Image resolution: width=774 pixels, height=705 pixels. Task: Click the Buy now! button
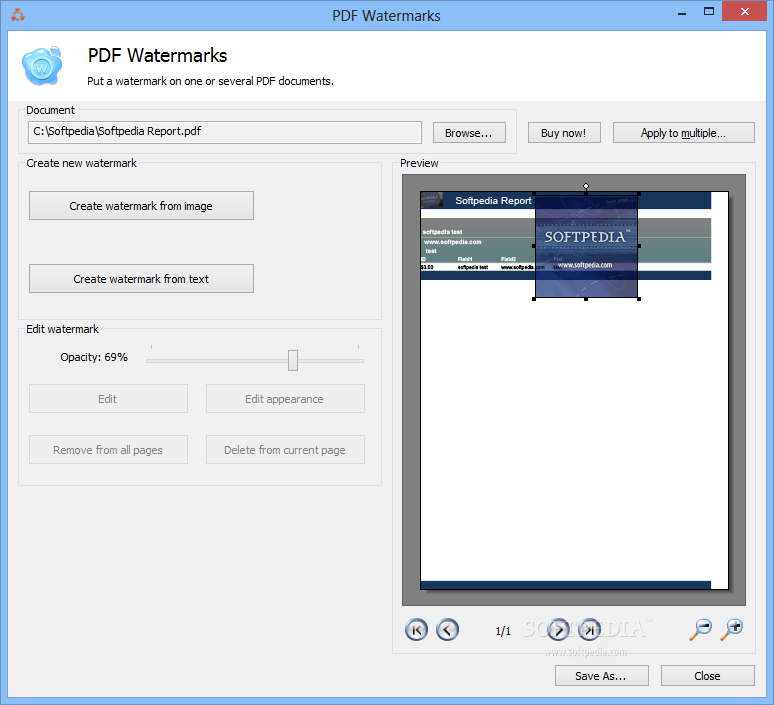point(564,133)
